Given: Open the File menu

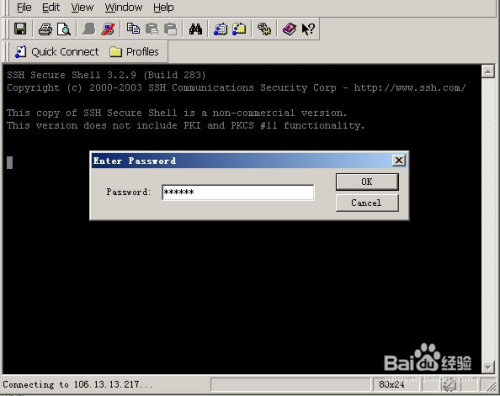Looking at the screenshot, I should point(24,7).
